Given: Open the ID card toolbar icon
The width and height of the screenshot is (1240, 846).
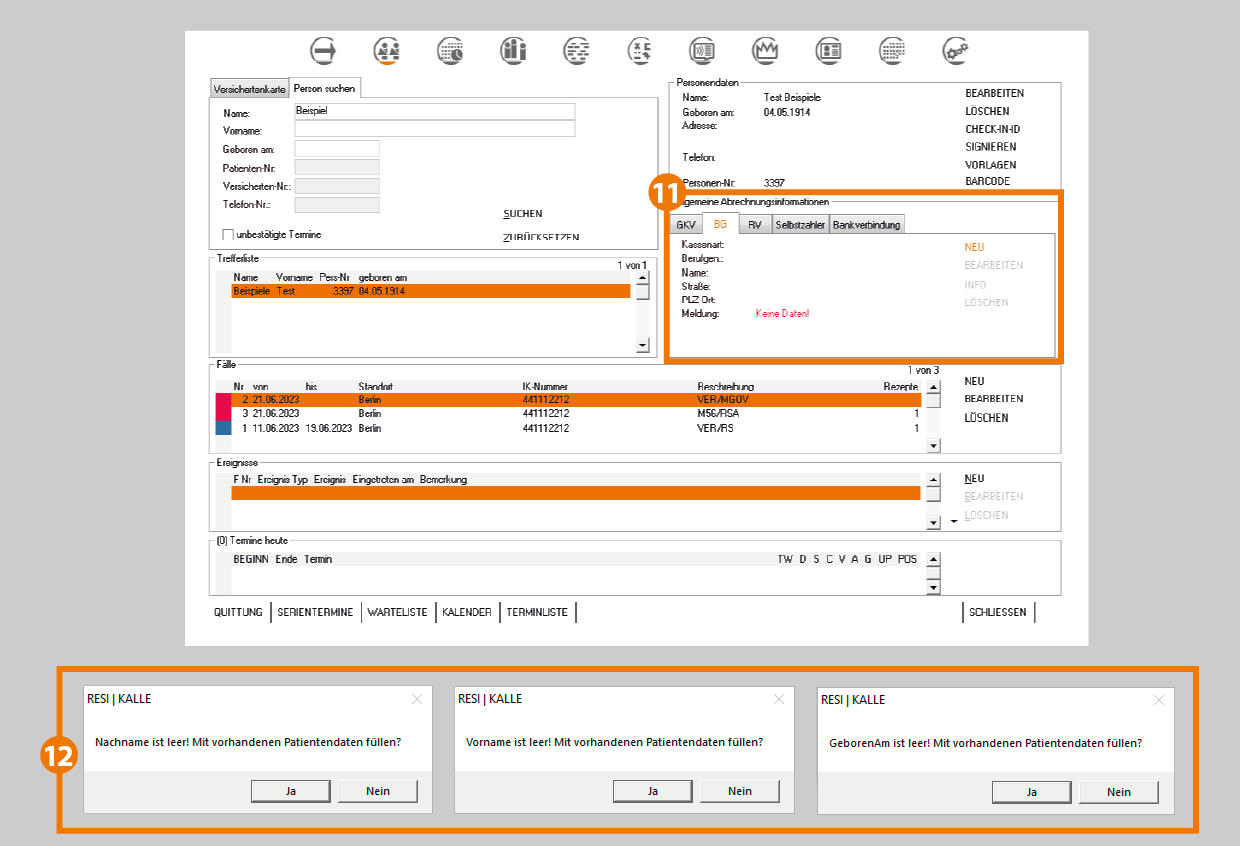Looking at the screenshot, I should [x=828, y=50].
